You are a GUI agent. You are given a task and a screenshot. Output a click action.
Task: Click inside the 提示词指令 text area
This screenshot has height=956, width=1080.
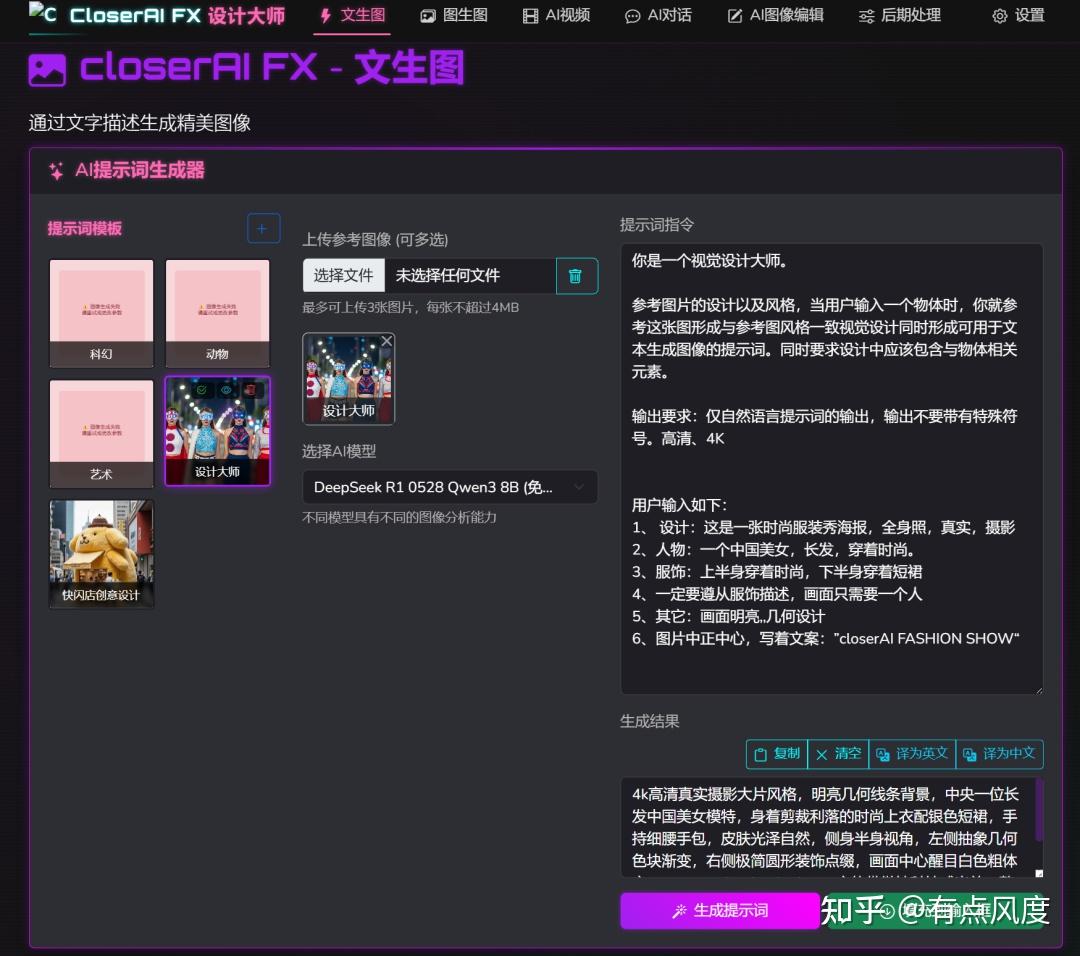[x=830, y=460]
